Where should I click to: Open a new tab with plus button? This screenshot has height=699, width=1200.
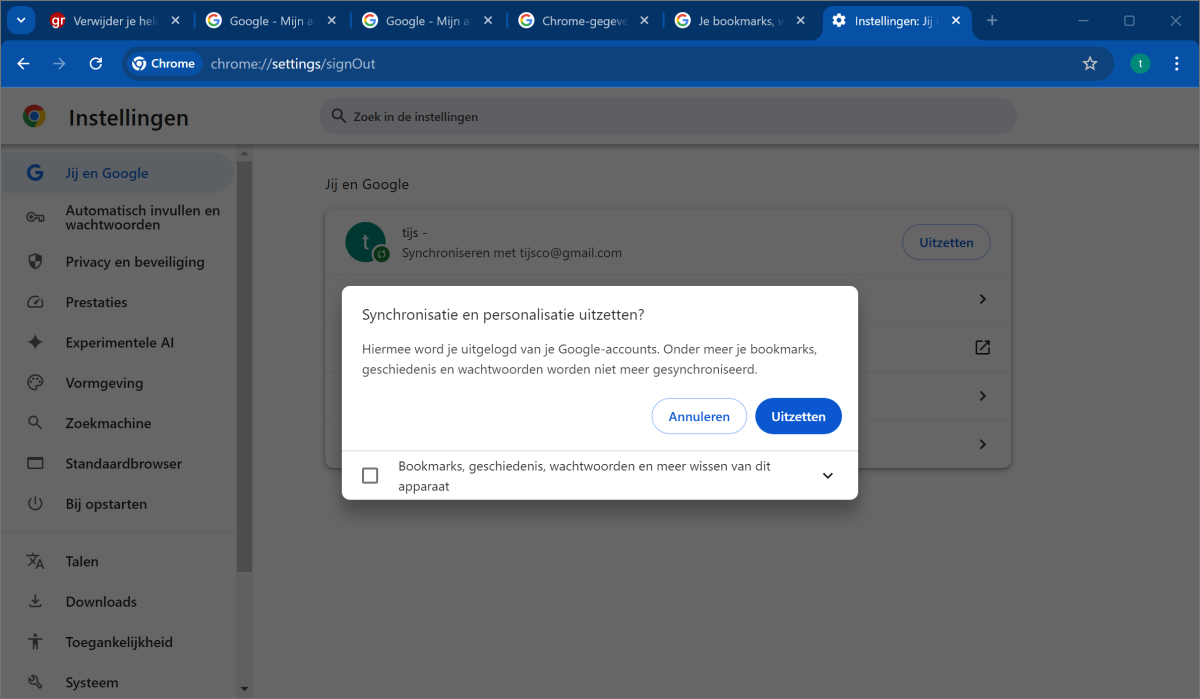click(x=992, y=20)
